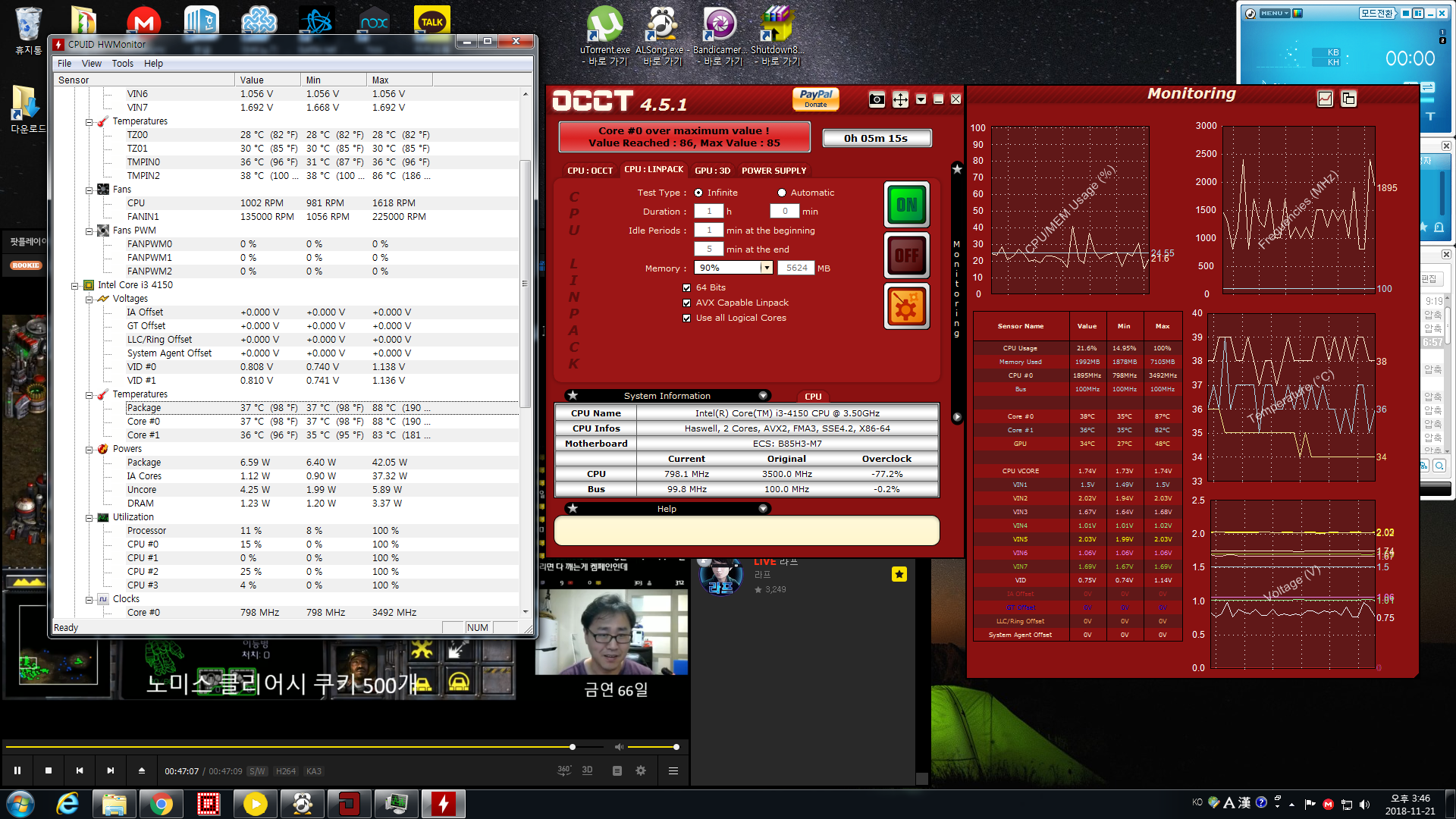Click the OCCT screenshot camera icon
The width and height of the screenshot is (1456, 819).
coord(877,99)
